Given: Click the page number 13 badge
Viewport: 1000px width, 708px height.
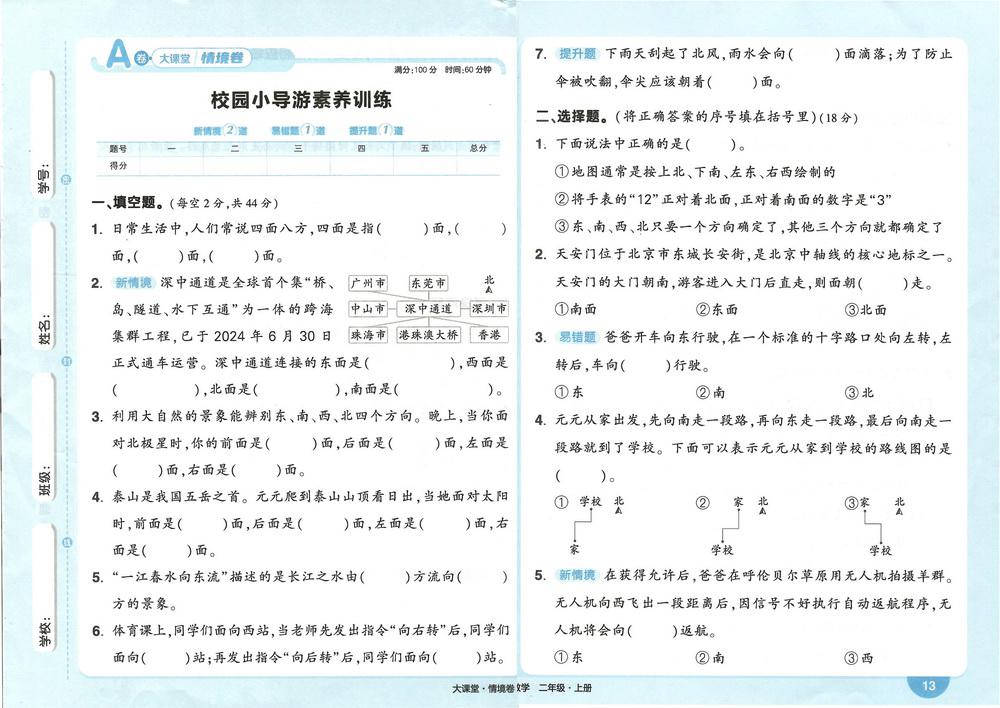Looking at the screenshot, I should [x=929, y=685].
